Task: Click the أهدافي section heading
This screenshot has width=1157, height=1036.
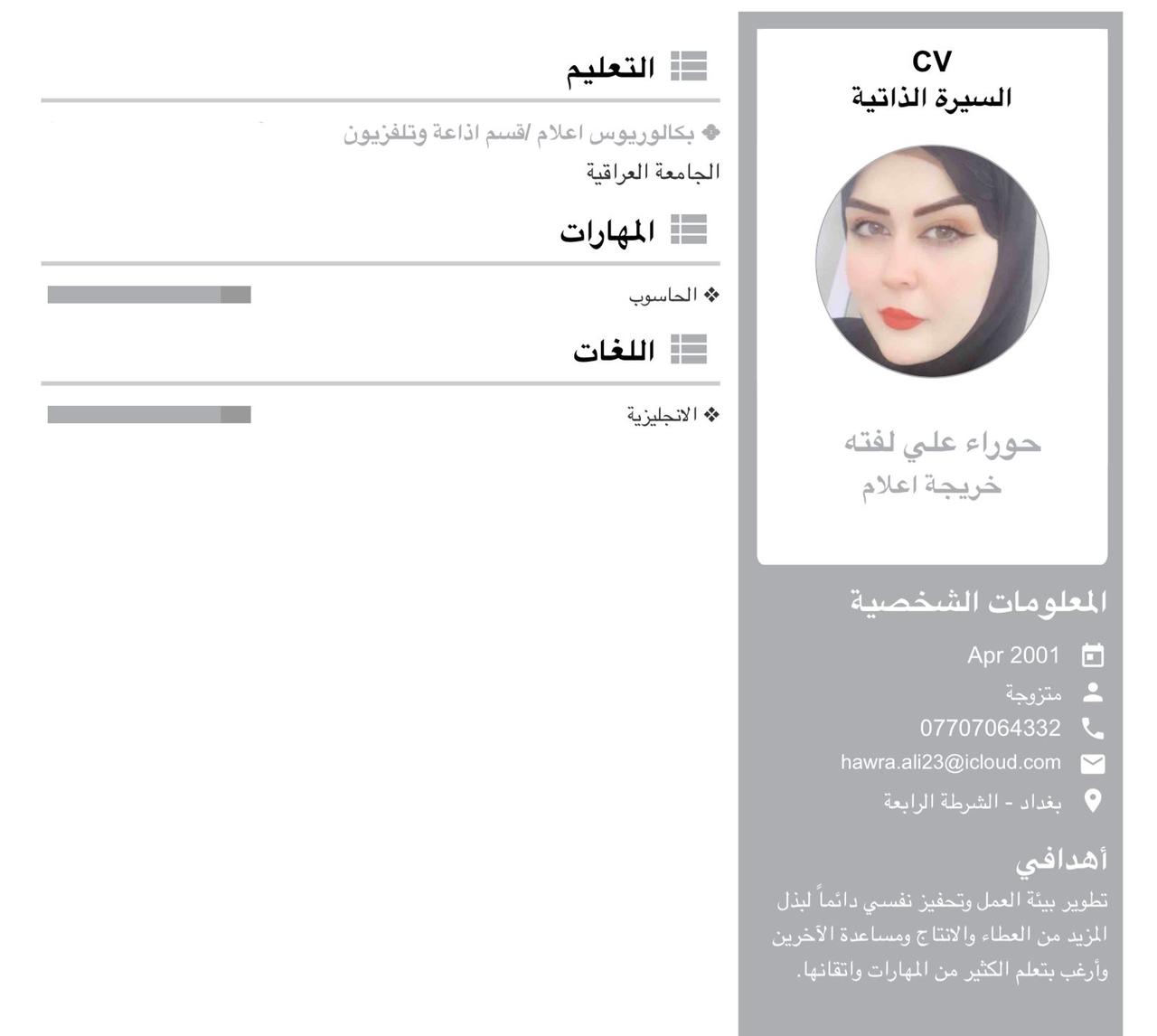Action: click(1061, 860)
